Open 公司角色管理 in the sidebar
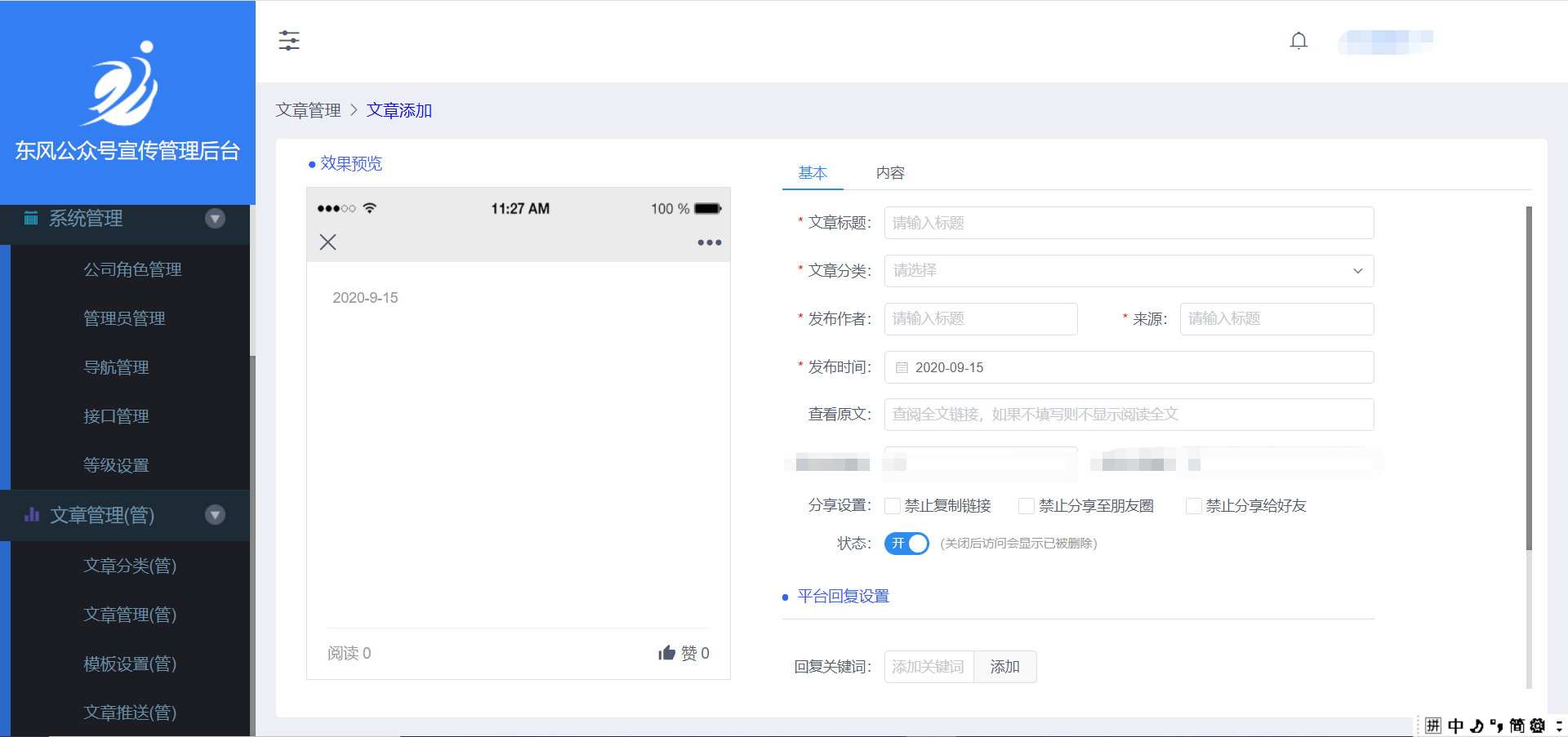Image resolution: width=1568 pixels, height=737 pixels. [x=132, y=269]
